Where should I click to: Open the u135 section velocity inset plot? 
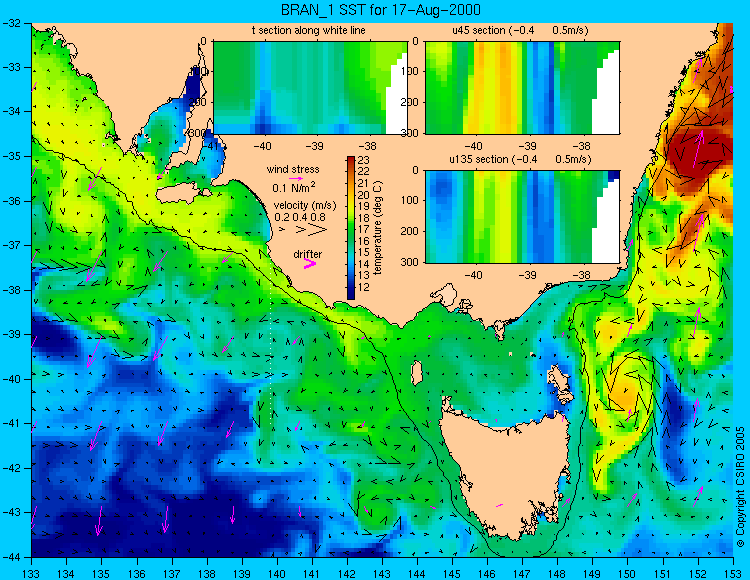pos(522,217)
